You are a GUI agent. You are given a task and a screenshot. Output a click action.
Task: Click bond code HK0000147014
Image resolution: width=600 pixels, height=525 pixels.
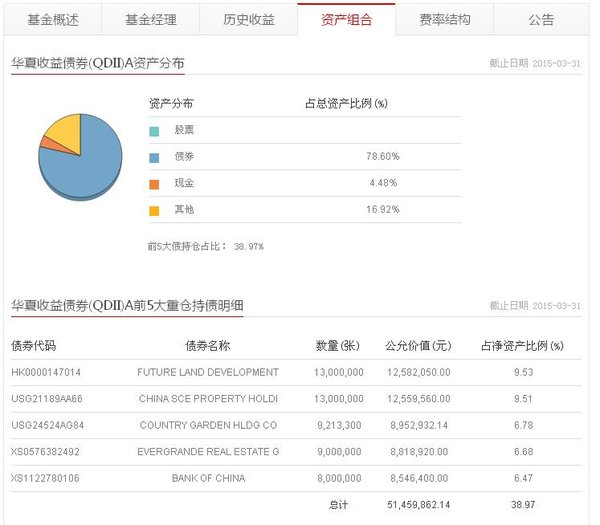(46, 372)
